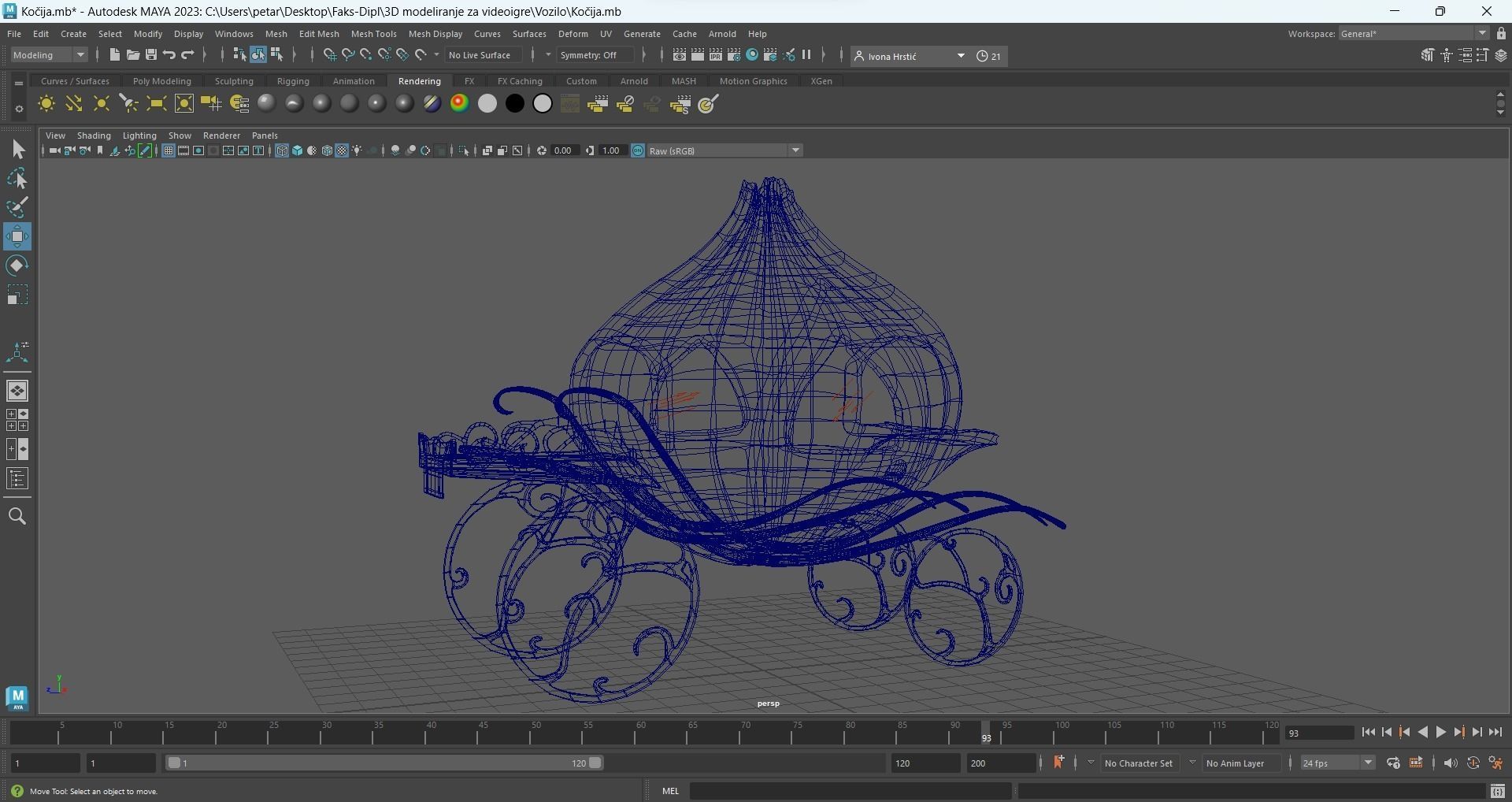
Task: Toggle select by component type mode
Action: point(276,55)
